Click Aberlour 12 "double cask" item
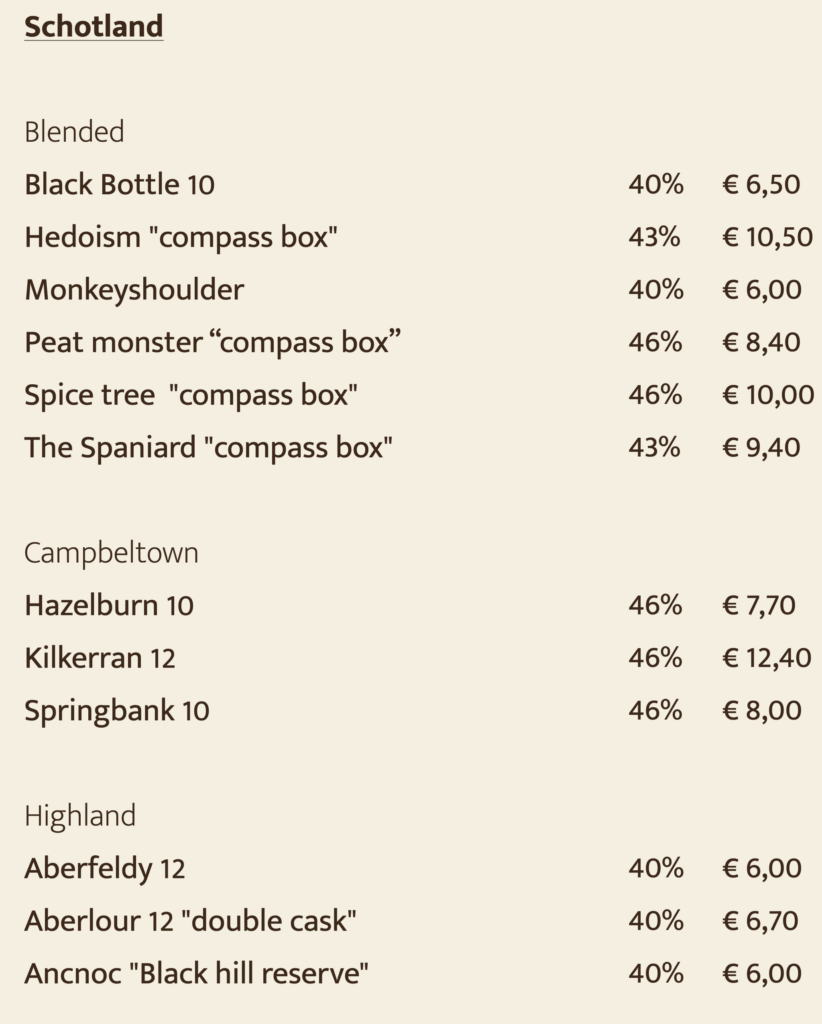 click(190, 921)
